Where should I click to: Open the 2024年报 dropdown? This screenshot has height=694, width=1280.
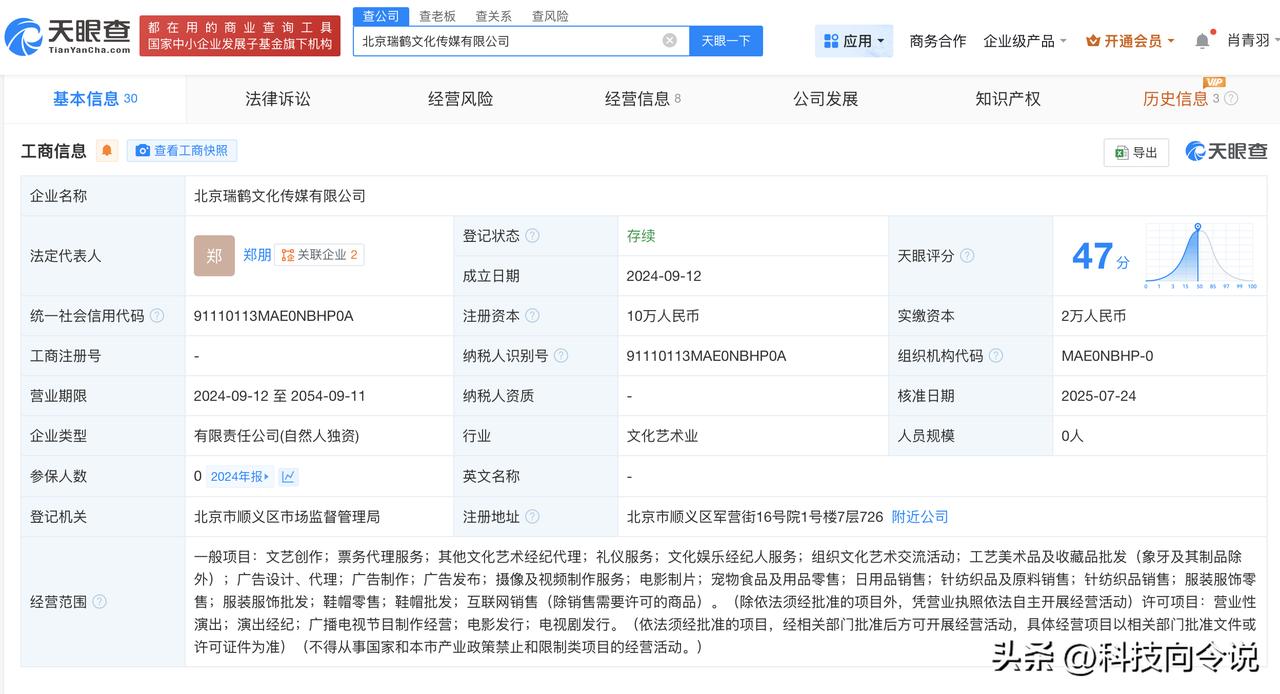click(239, 477)
